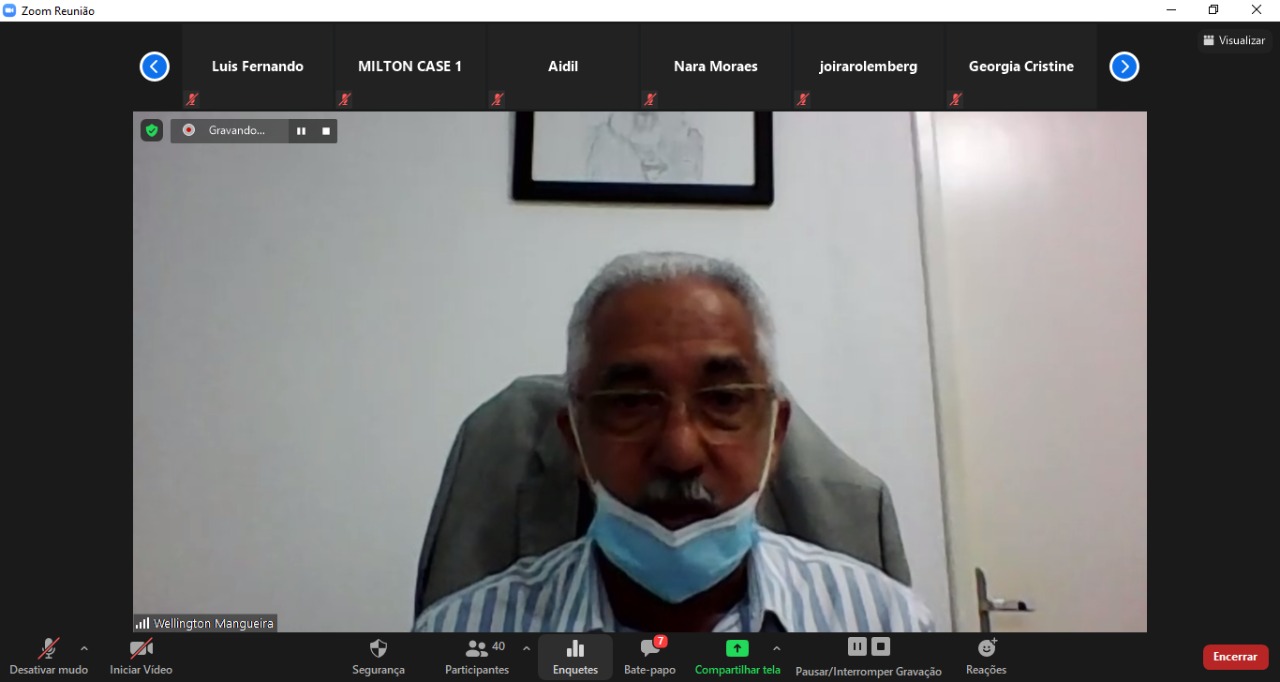Image resolution: width=1280 pixels, height=682 pixels.
Task: Click Compartilhar tela share button
Action: tap(737, 656)
